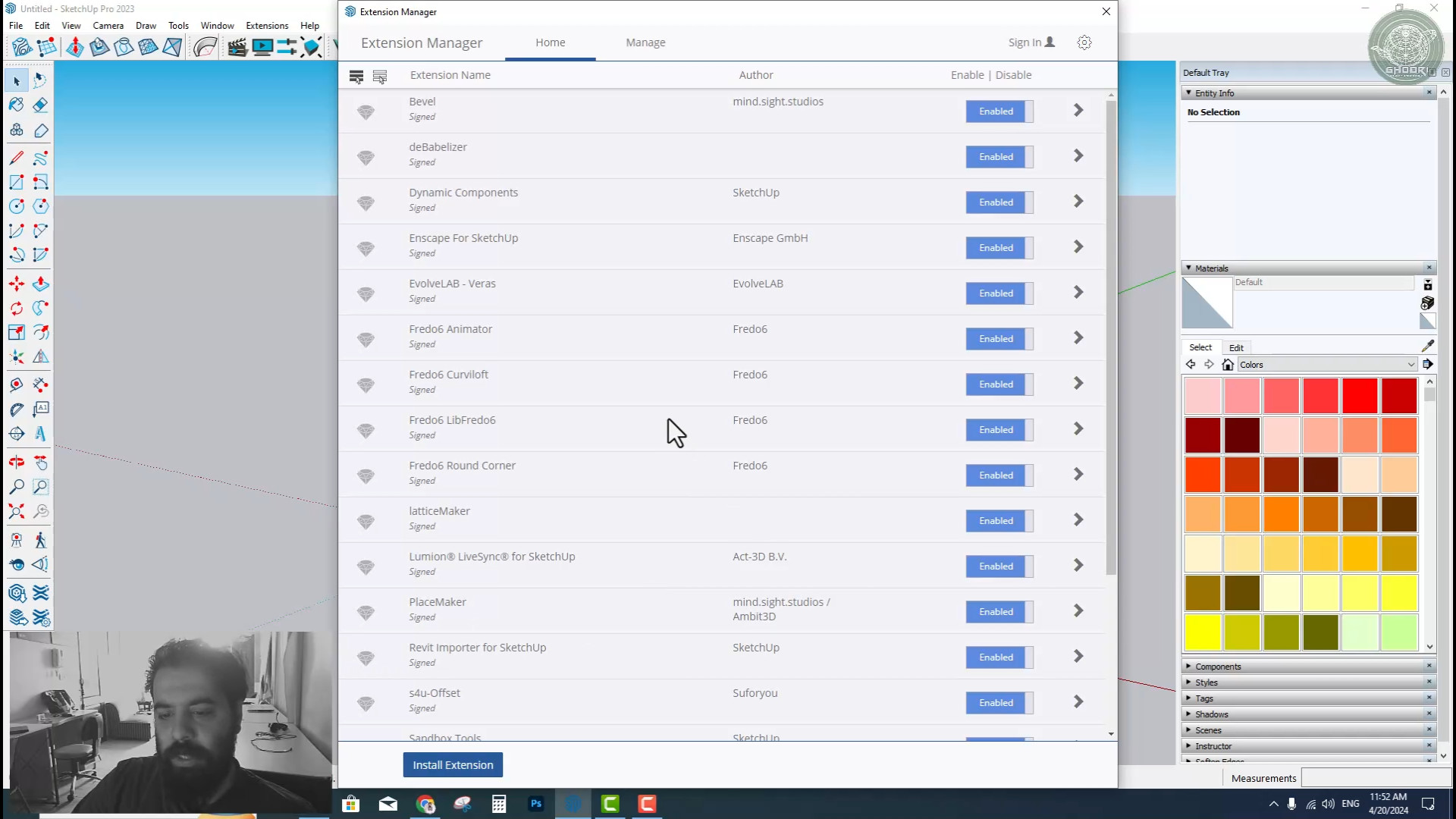Select the Line pencil tool
The height and width of the screenshot is (819, 1456).
click(x=17, y=158)
